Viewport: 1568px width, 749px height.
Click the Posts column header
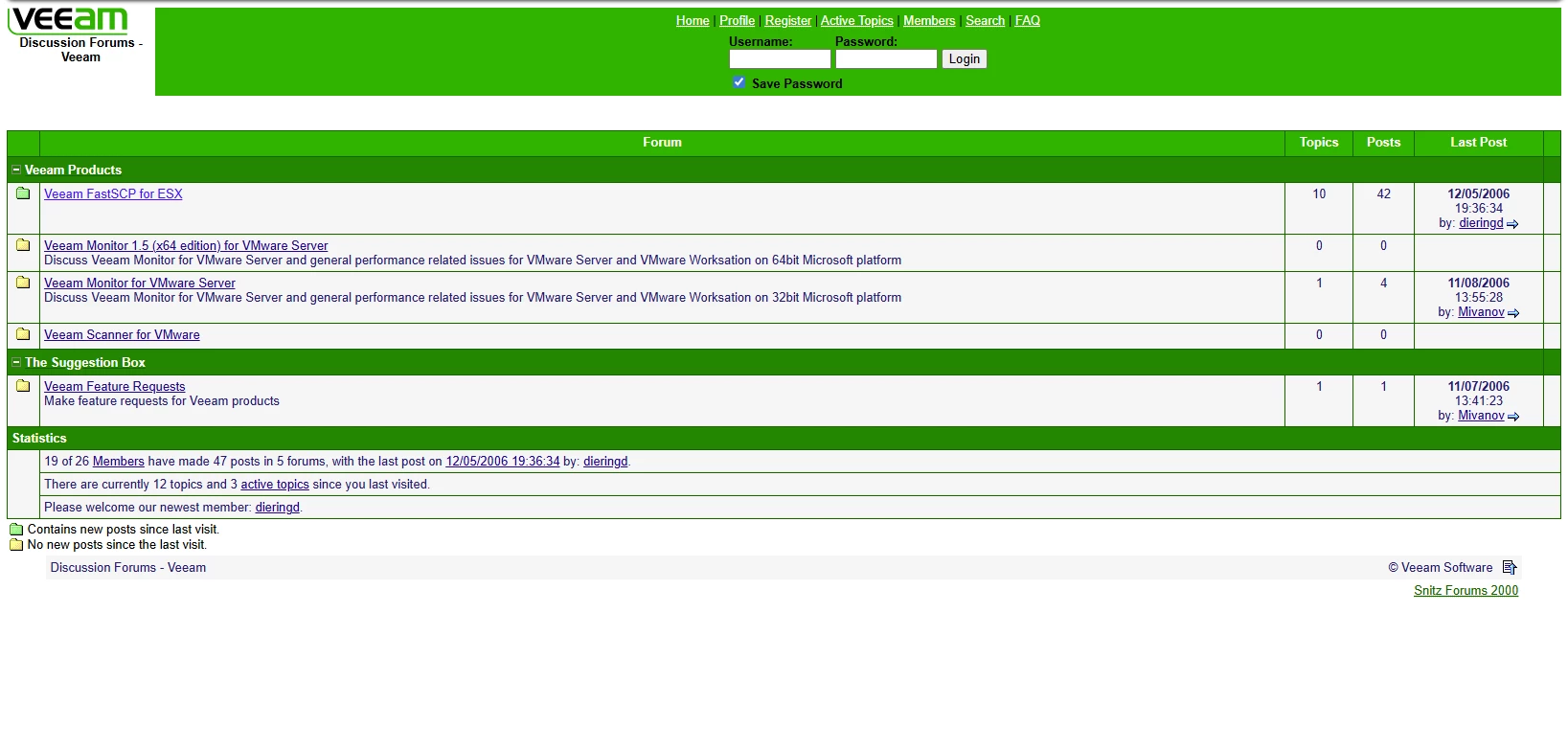tap(1383, 142)
